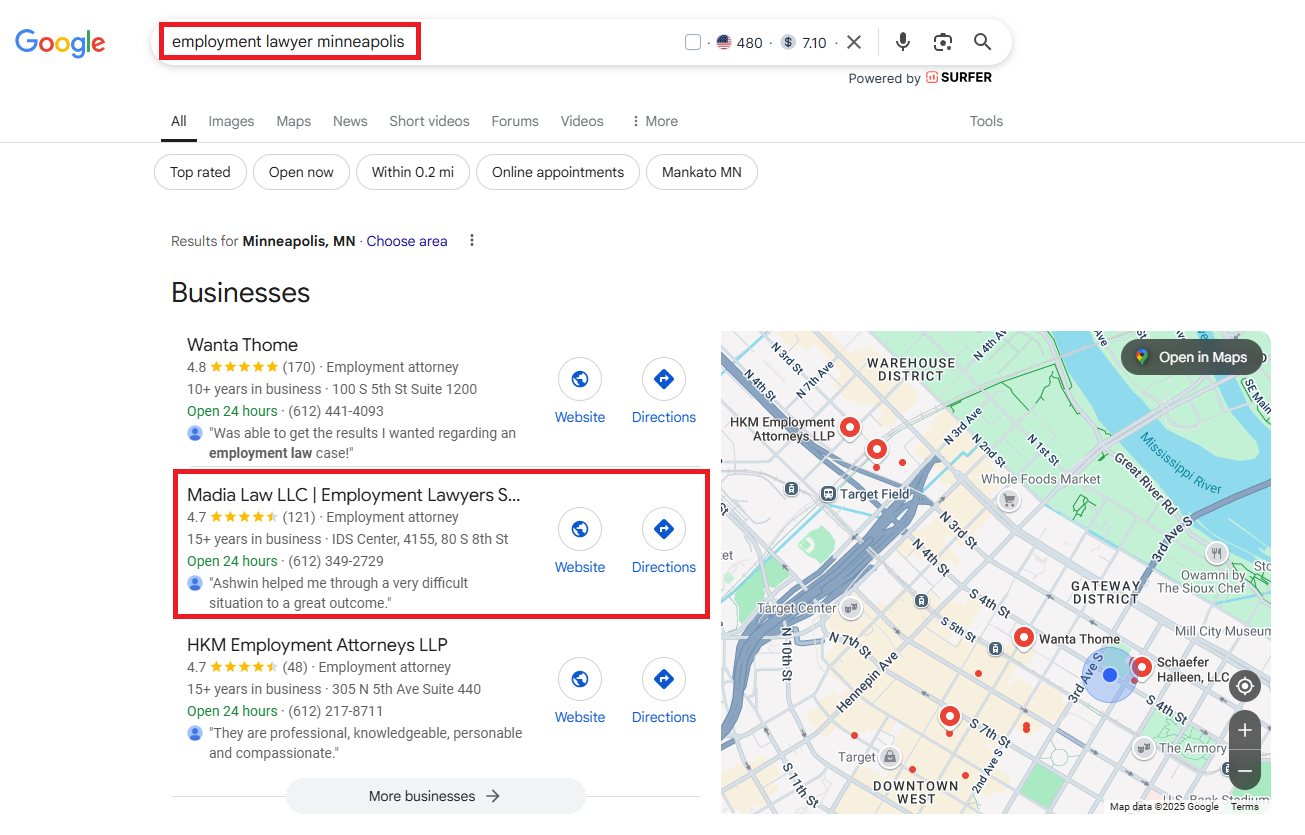Get directions to Wanta Thome
The image size is (1305, 835).
[x=664, y=380]
